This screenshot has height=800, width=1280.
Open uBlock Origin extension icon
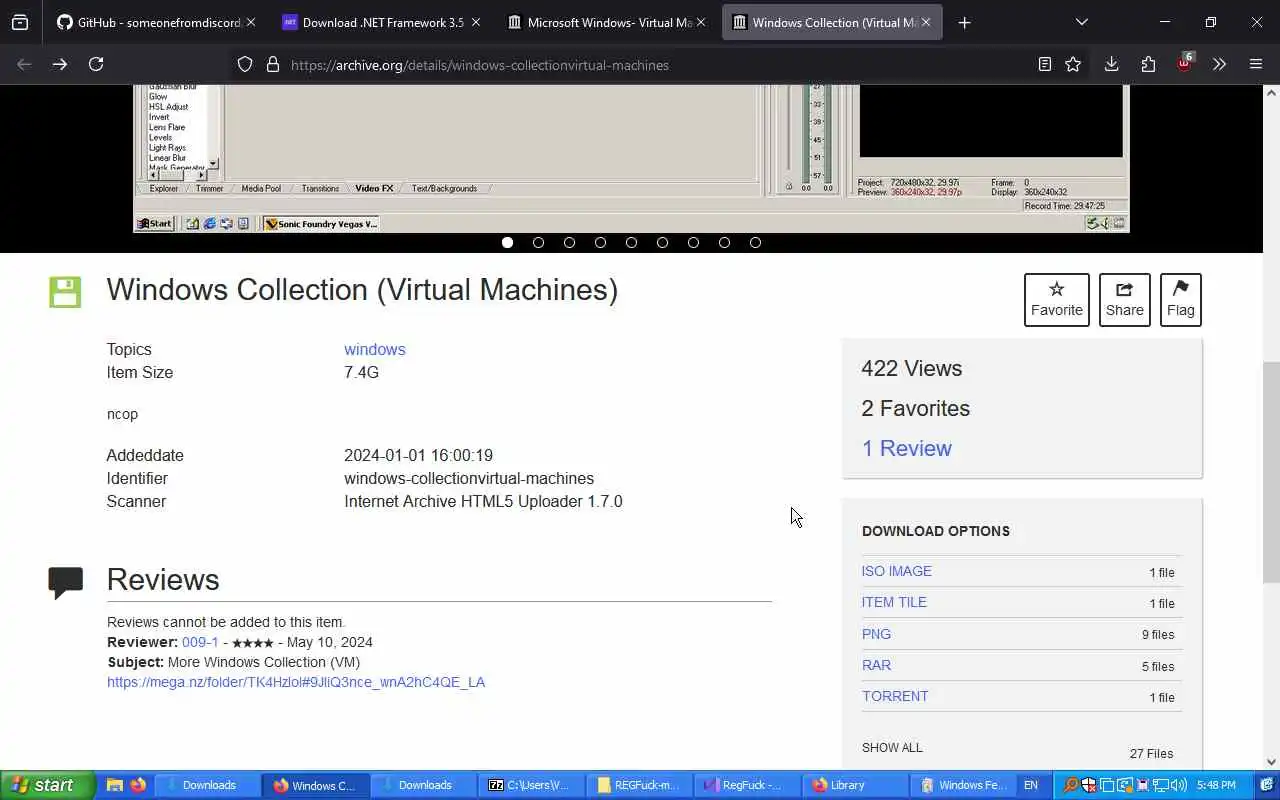[1184, 63]
